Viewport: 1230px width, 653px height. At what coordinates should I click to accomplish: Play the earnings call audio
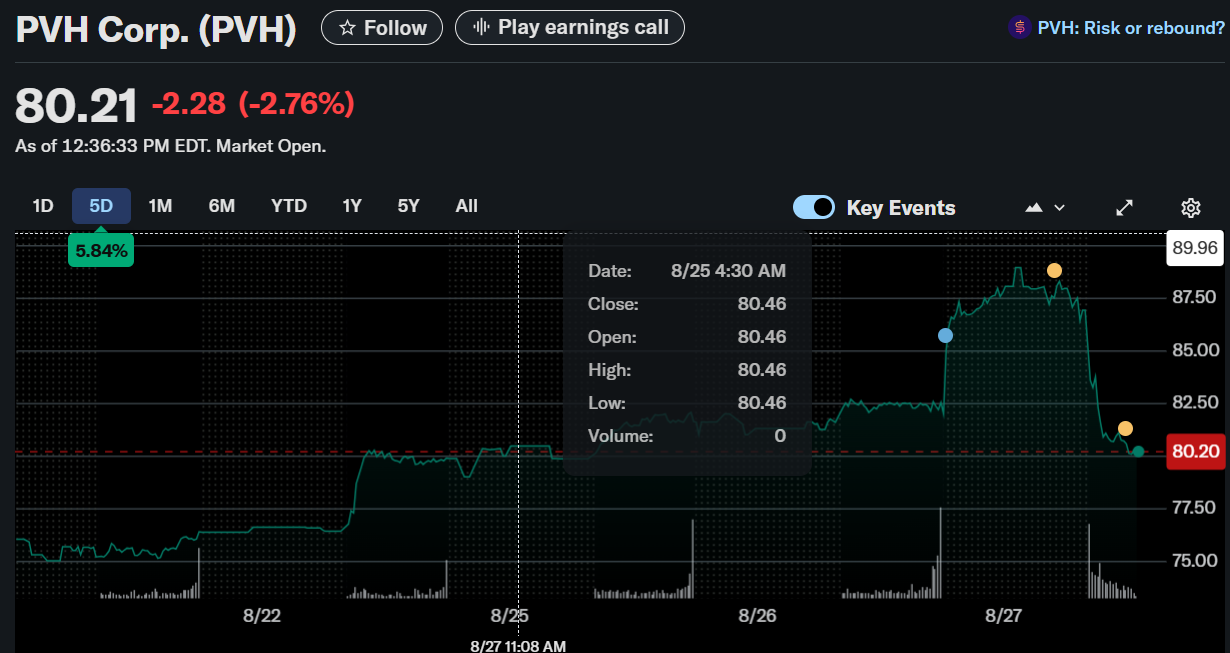(x=570, y=27)
